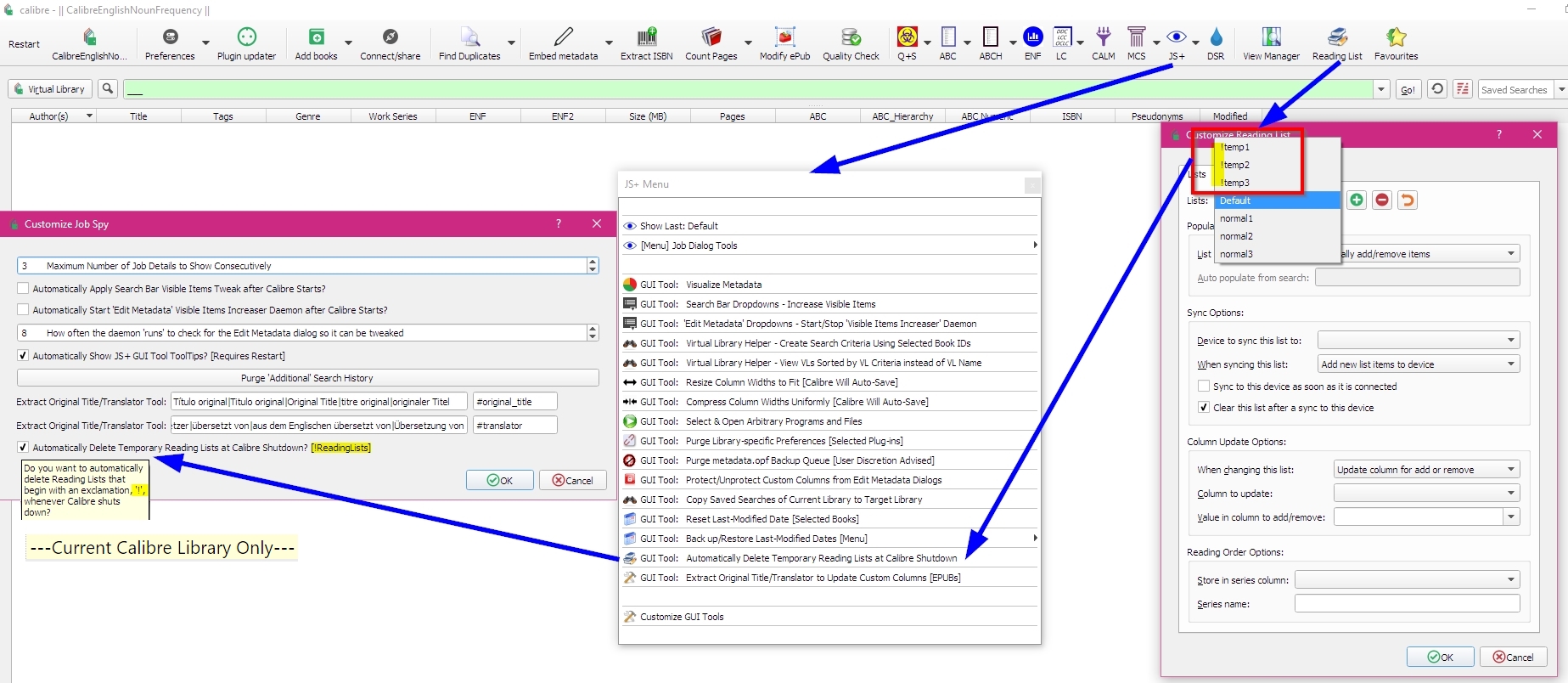This screenshot has height=683, width=1568.
Task: Run Find Duplicates tool
Action: coord(469,43)
